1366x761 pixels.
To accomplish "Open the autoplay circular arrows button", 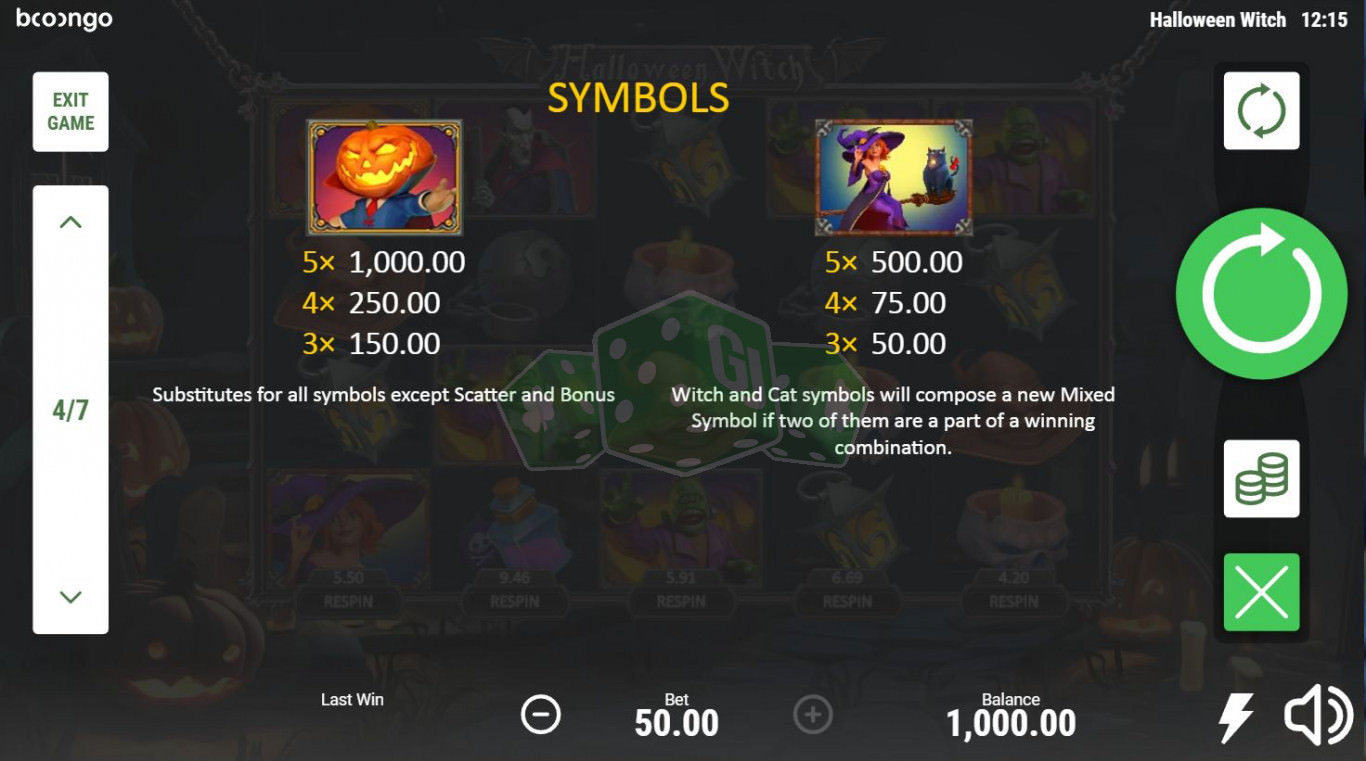I will pos(1261,111).
